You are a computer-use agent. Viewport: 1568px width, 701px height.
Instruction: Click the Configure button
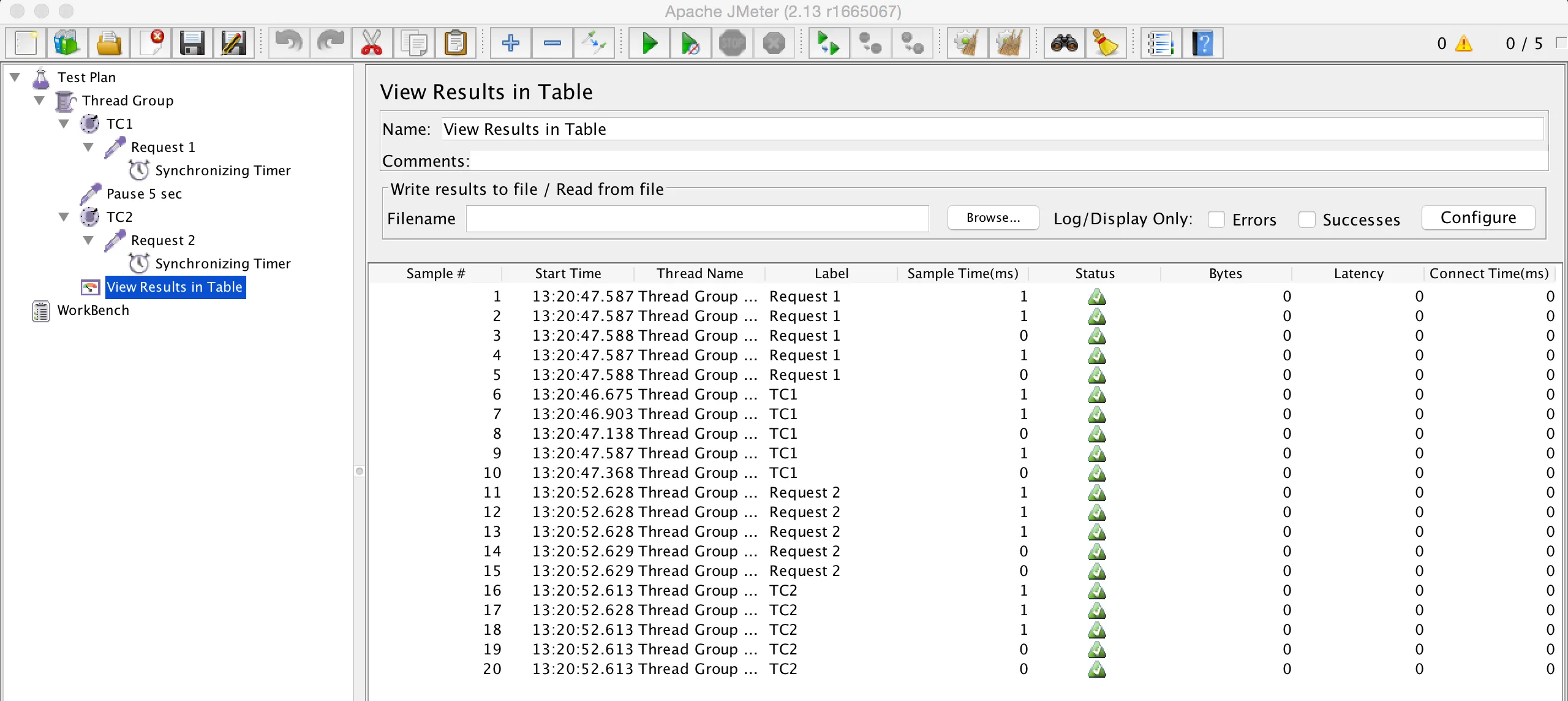tap(1478, 218)
